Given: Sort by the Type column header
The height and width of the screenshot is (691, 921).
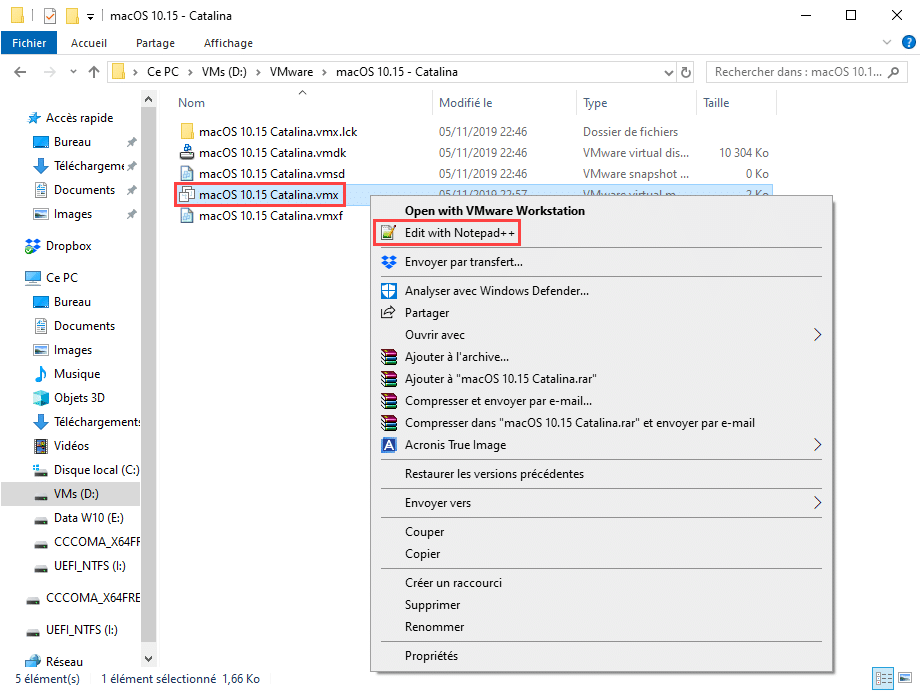Looking at the screenshot, I should pyautogui.click(x=595, y=103).
